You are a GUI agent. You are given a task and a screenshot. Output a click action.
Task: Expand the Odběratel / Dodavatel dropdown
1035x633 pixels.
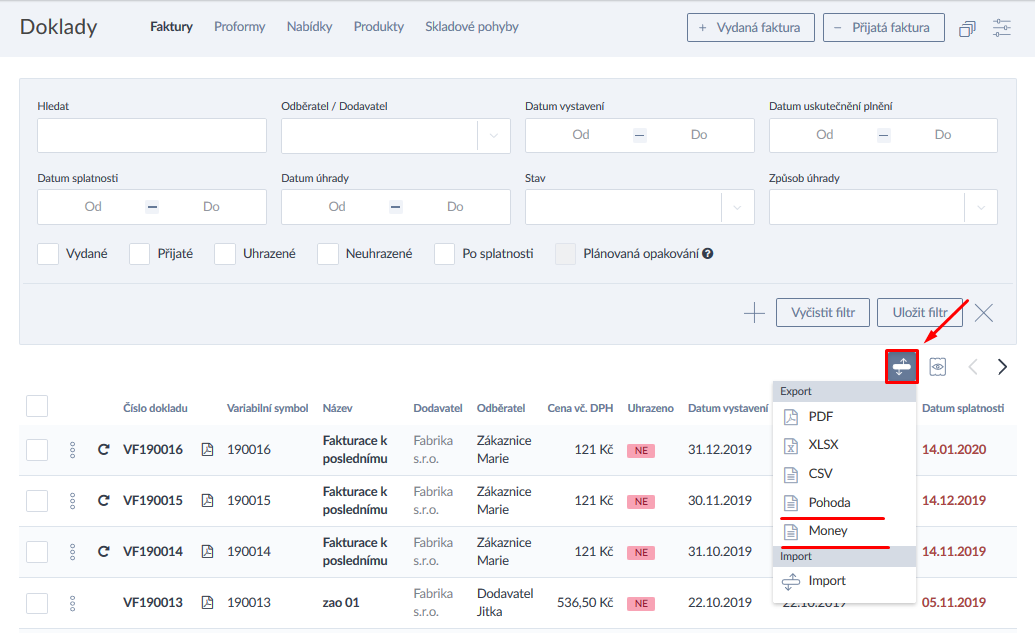[x=493, y=136]
